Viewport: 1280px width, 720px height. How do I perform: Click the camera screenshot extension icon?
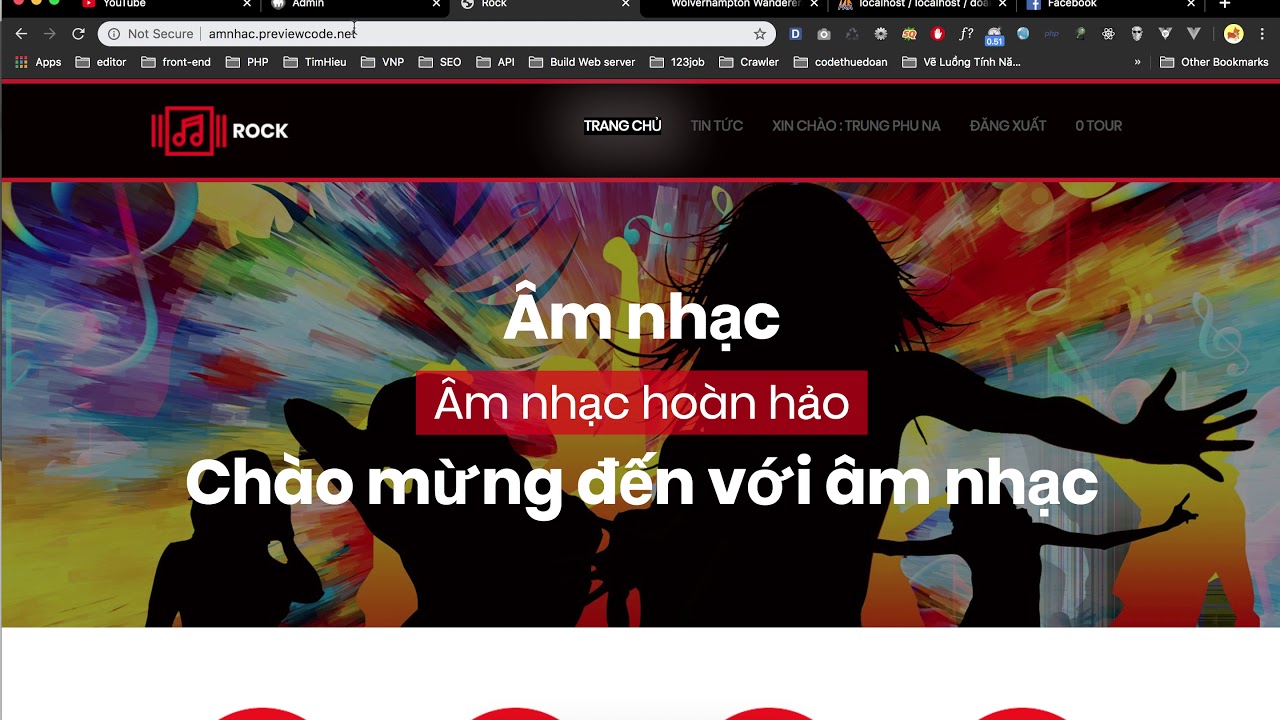coord(824,34)
